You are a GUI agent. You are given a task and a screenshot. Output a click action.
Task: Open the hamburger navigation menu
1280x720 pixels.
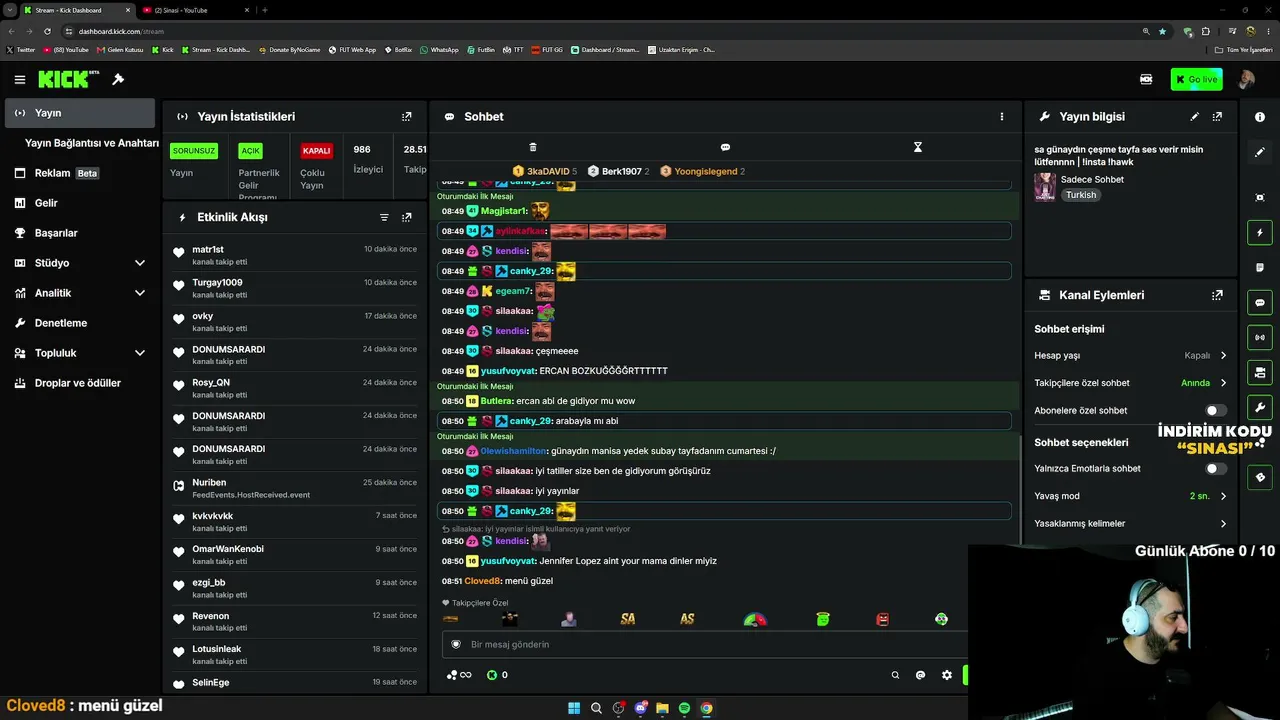(x=19, y=79)
